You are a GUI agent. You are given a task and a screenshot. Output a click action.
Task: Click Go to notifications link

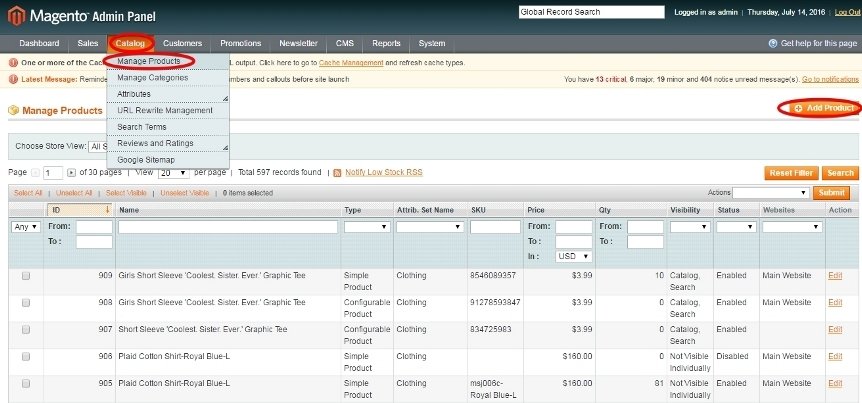coord(830,80)
